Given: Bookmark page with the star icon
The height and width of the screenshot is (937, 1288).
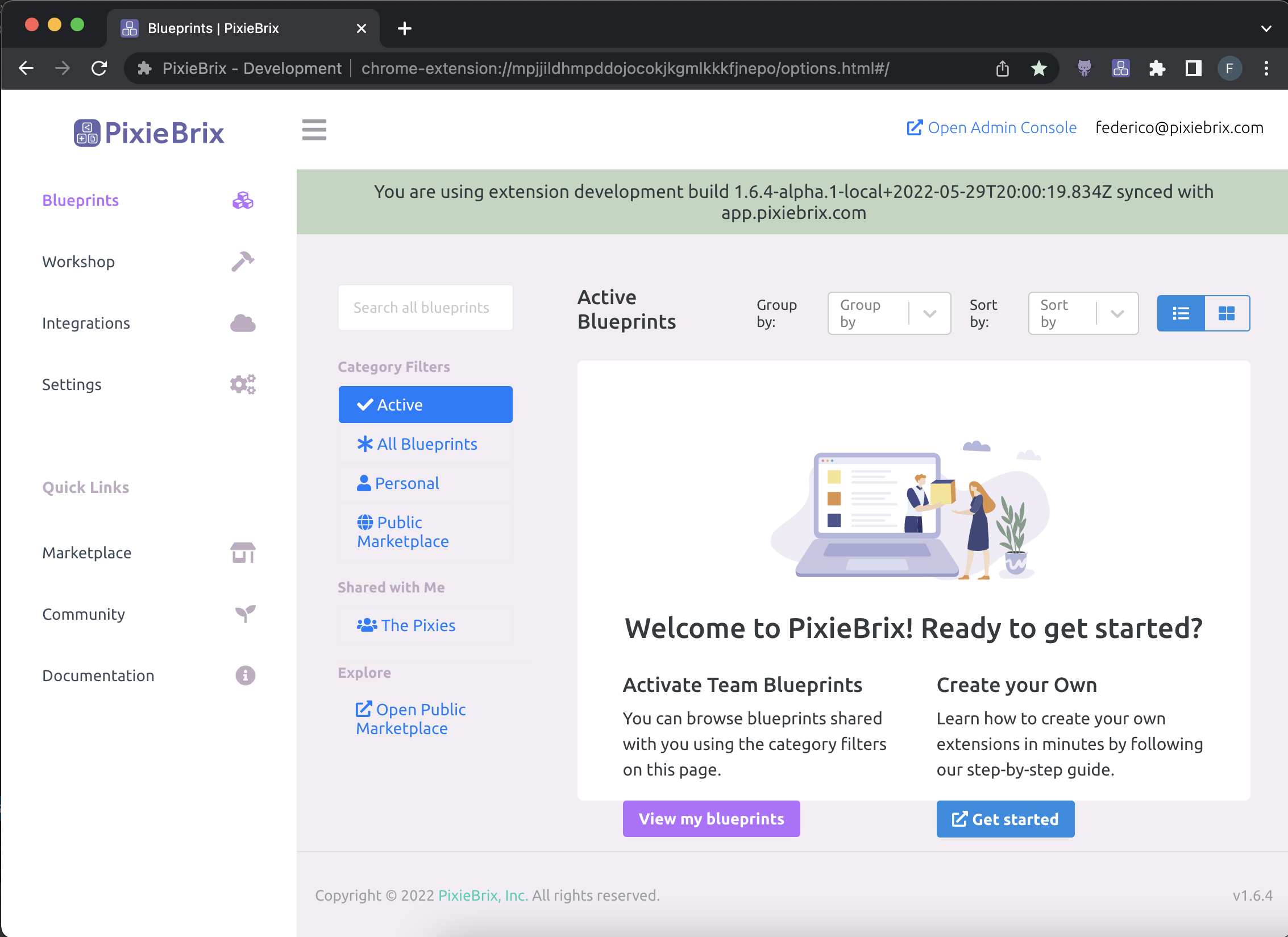Looking at the screenshot, I should coord(1038,69).
